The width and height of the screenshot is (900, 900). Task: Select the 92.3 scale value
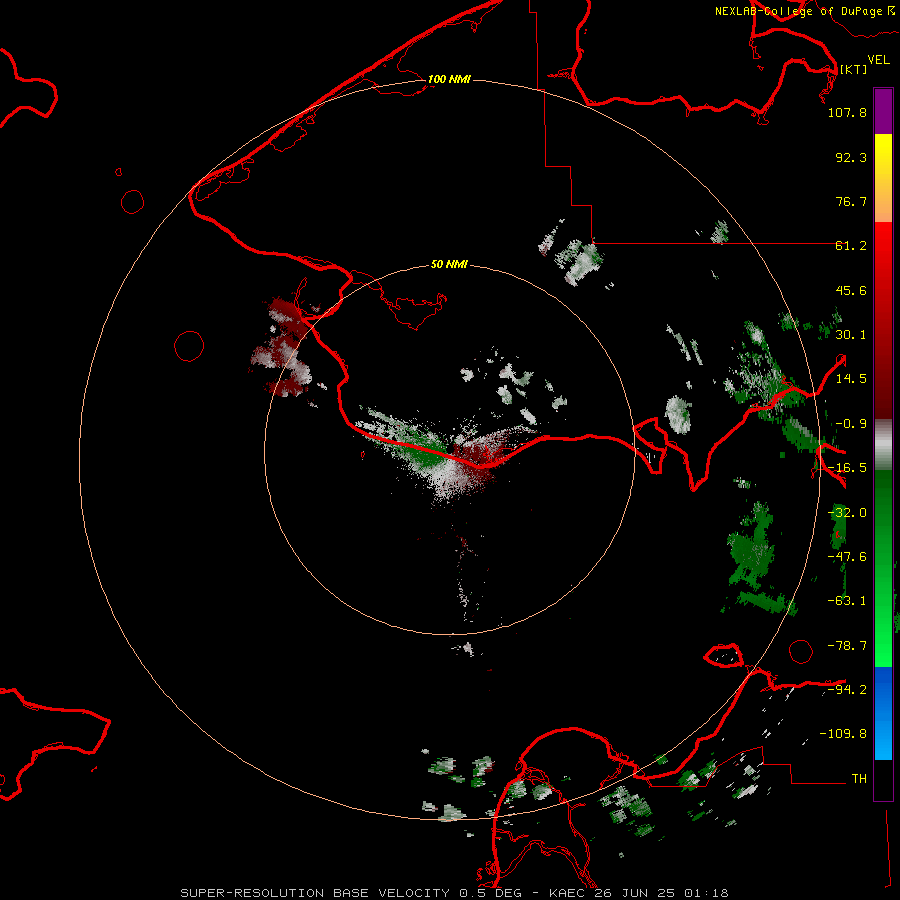pos(851,157)
